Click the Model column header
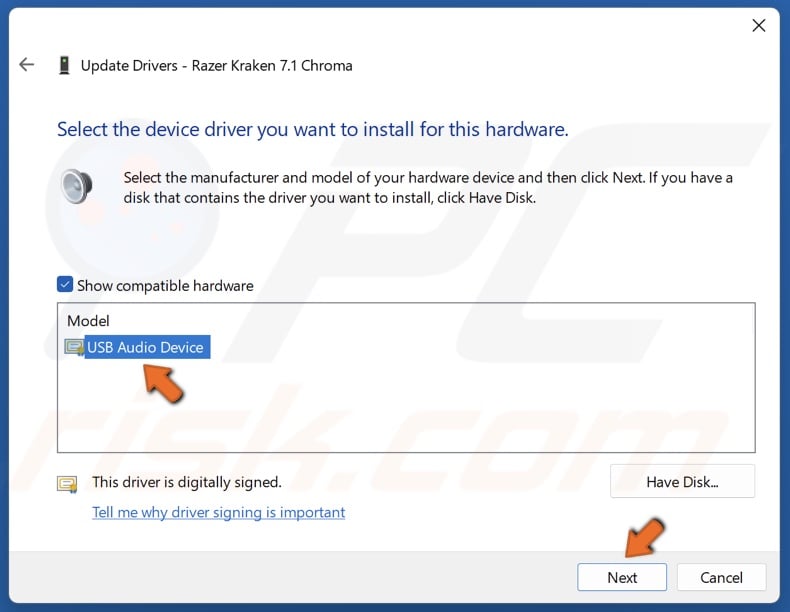Viewport: 790px width, 612px height. pyautogui.click(x=88, y=321)
